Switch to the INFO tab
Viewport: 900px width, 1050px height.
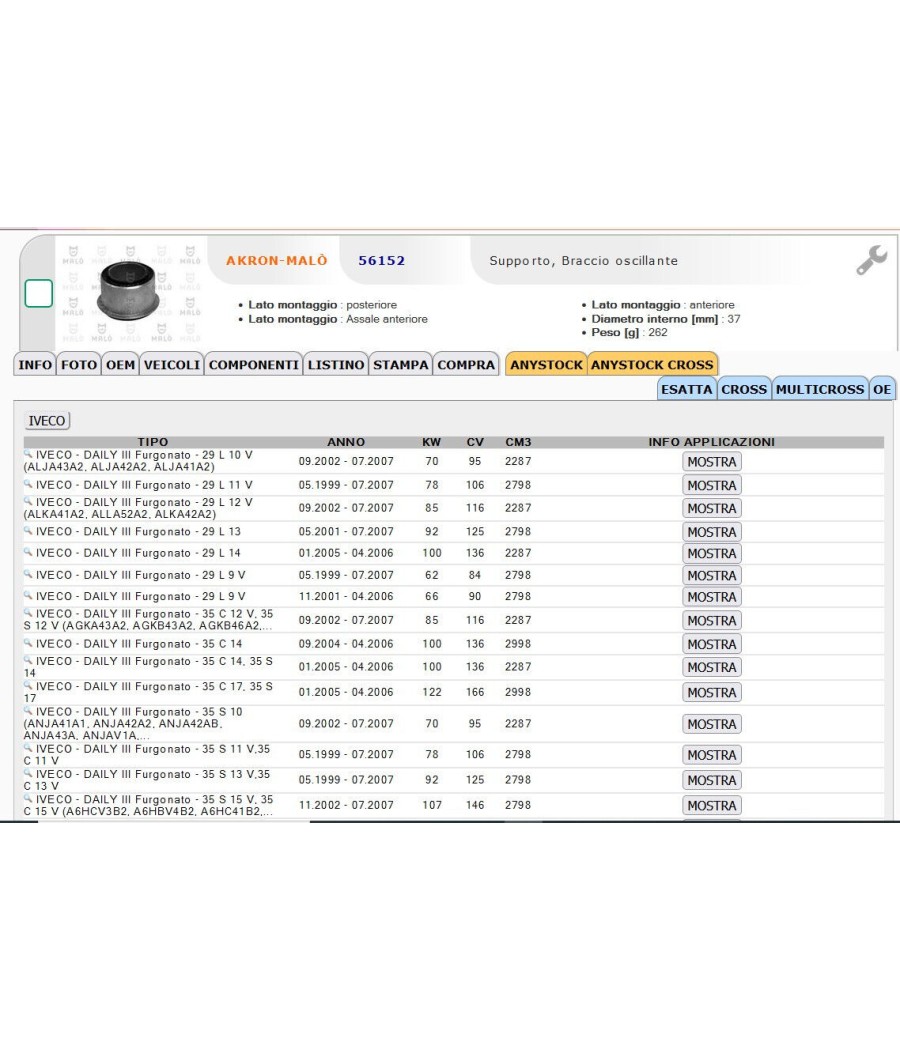(35, 364)
